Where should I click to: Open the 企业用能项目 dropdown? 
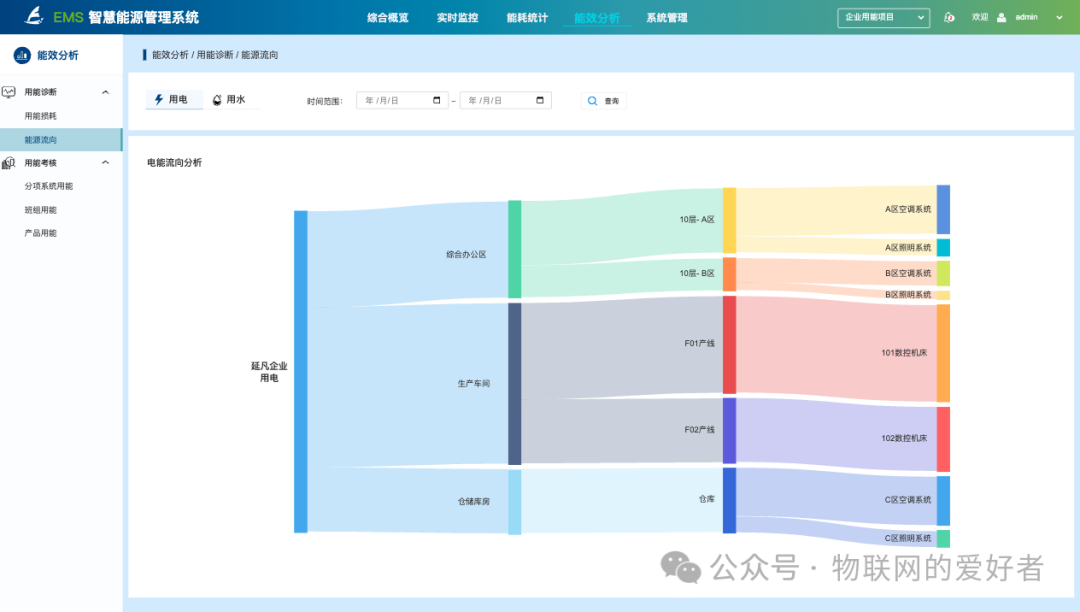pos(882,17)
